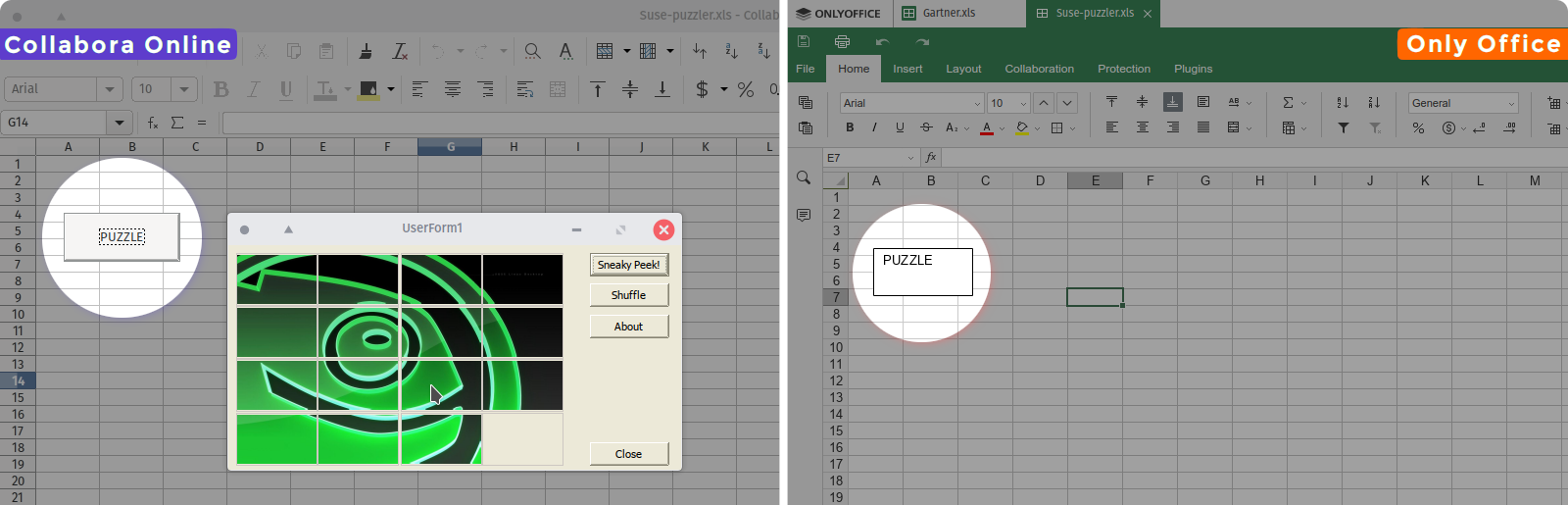Increase decimal places in OnlyOffice
1568x505 pixels.
(1510, 128)
